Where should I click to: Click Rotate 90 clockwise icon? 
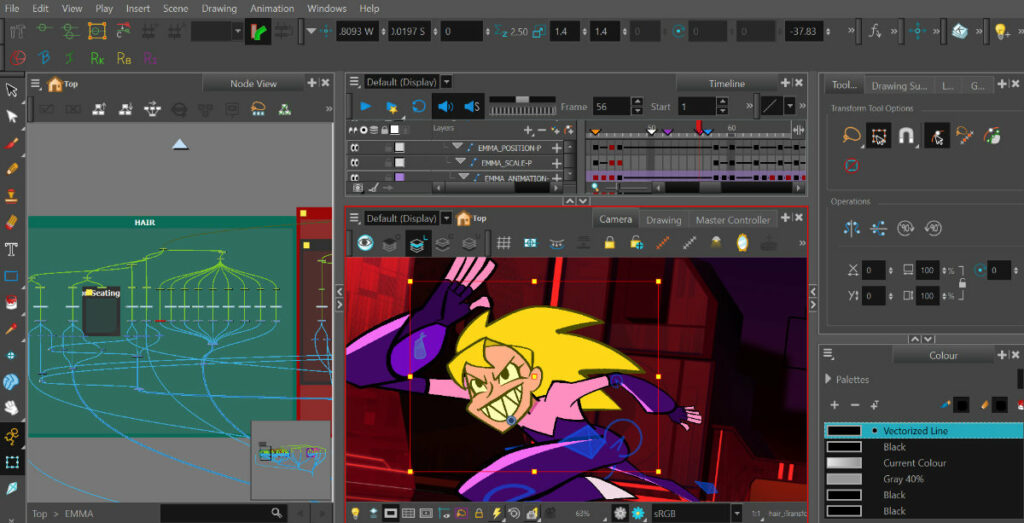(905, 228)
